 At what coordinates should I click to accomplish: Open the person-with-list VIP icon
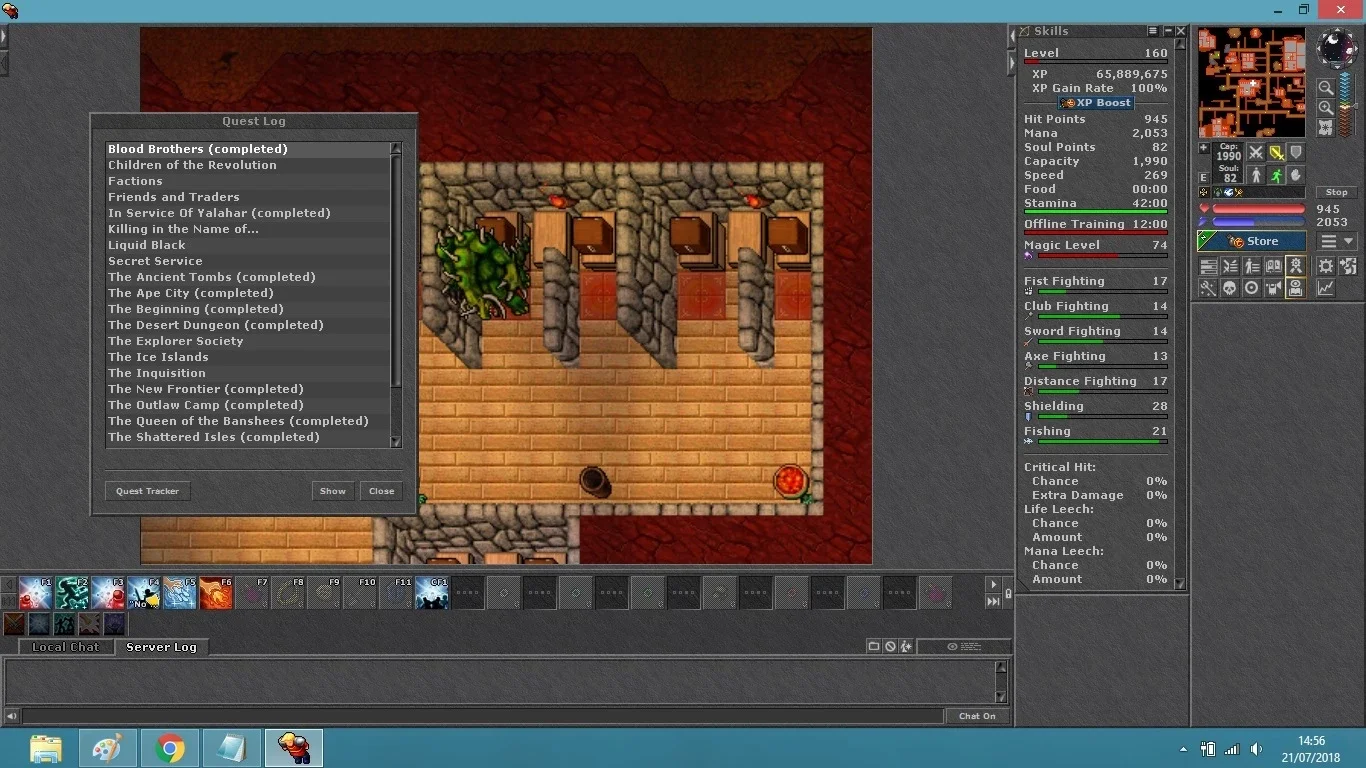pyautogui.click(x=1252, y=266)
